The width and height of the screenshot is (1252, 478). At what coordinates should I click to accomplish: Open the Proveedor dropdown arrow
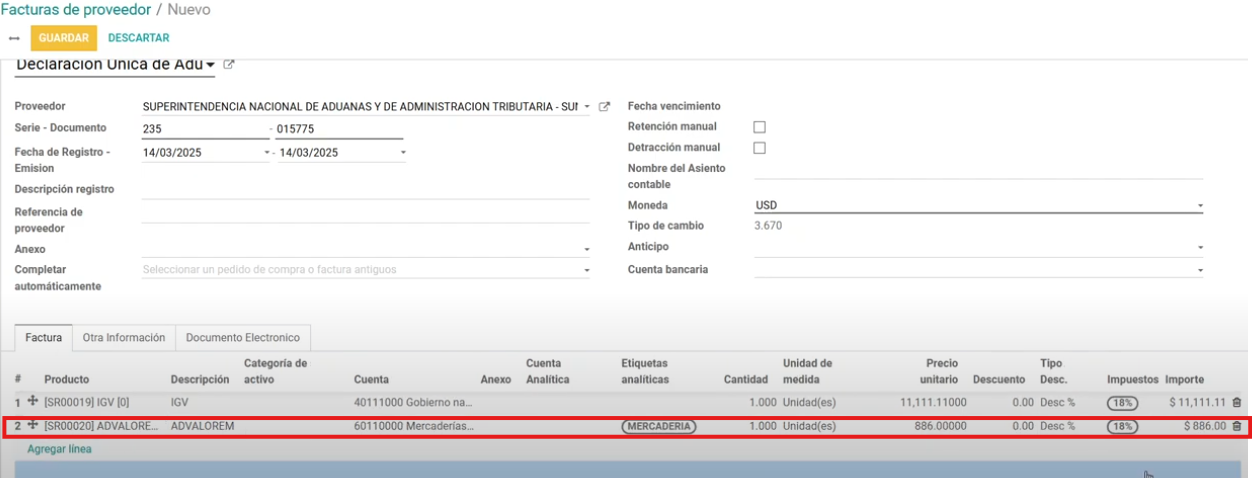[587, 106]
